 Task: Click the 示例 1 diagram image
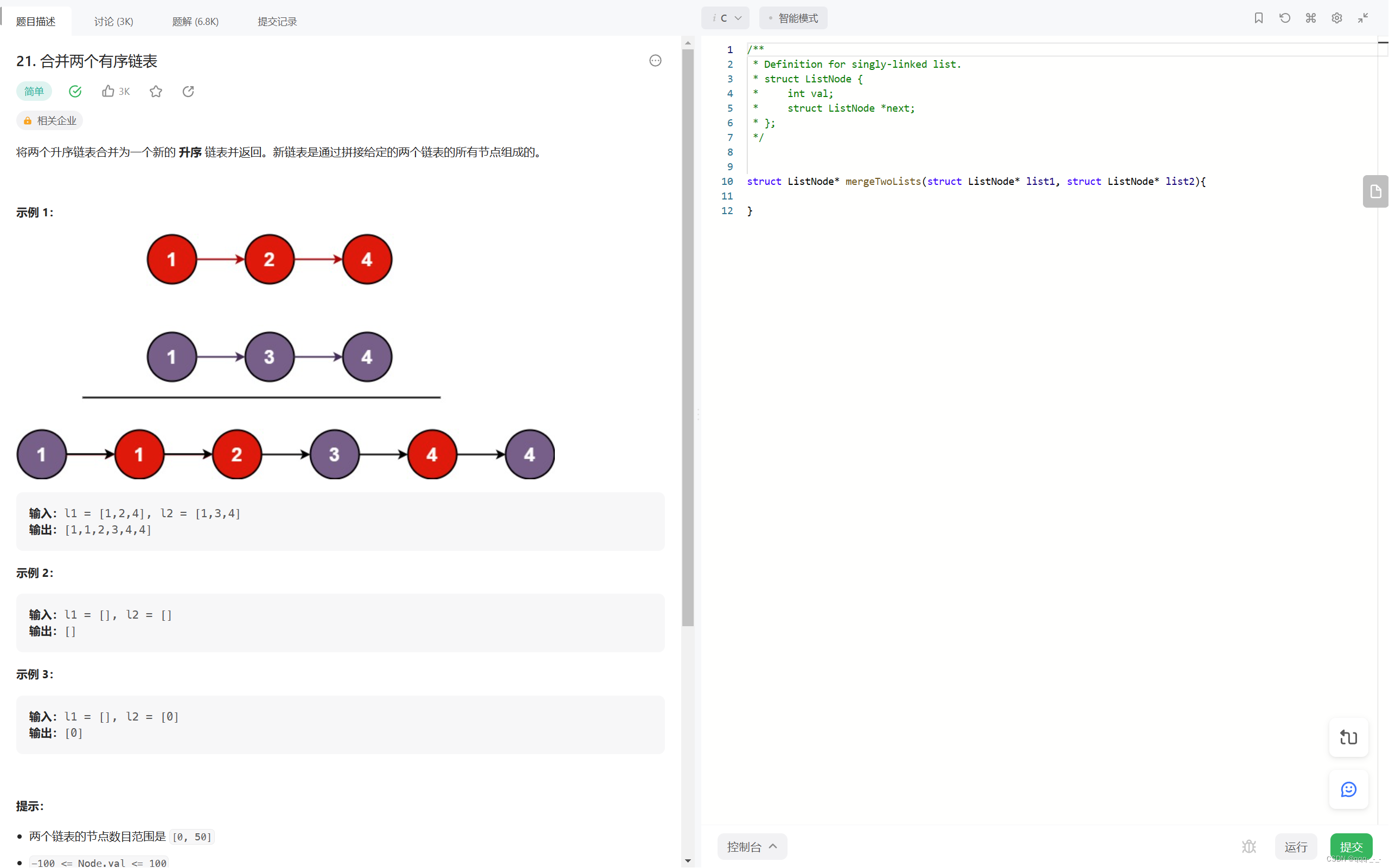click(x=286, y=357)
